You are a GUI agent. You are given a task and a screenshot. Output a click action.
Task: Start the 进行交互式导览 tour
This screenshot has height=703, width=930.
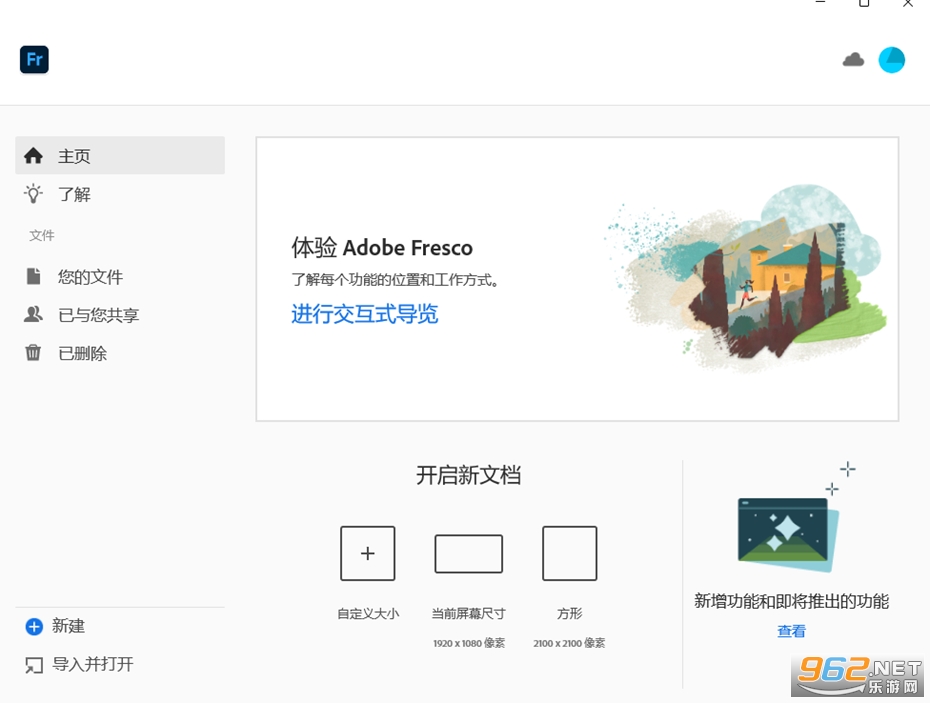point(364,314)
